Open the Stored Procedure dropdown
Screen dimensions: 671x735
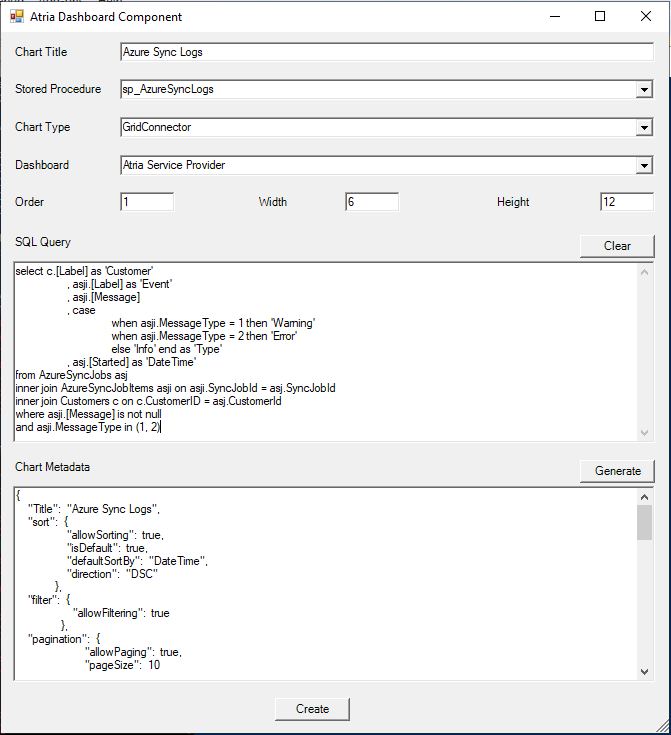pyautogui.click(x=644, y=90)
